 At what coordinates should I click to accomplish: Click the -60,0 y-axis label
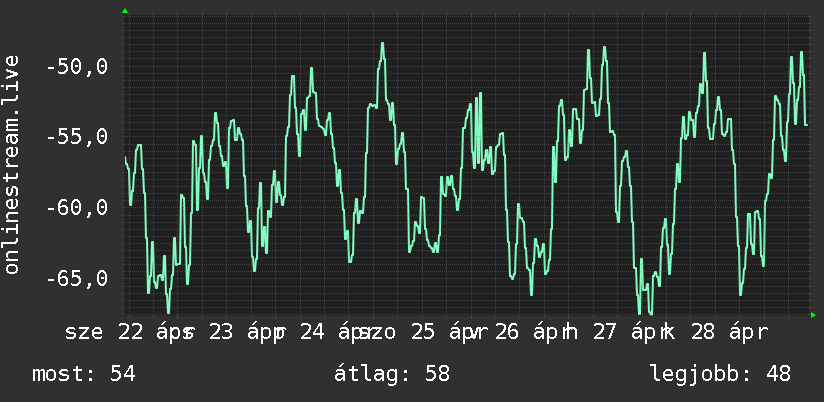pos(77,208)
